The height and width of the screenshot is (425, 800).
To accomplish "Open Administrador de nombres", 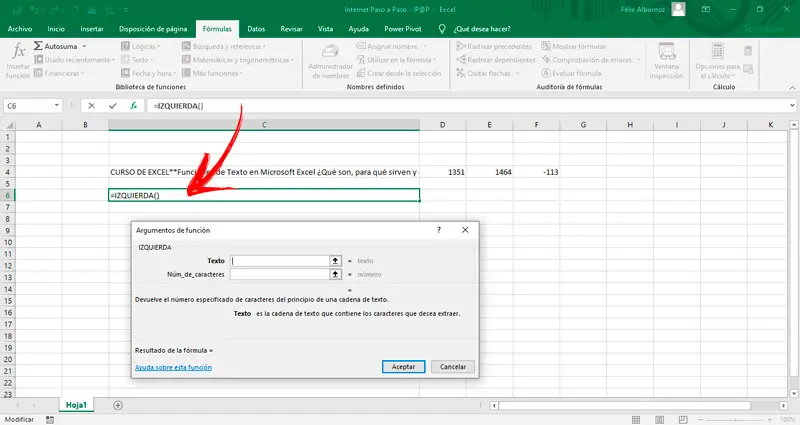I will point(330,60).
